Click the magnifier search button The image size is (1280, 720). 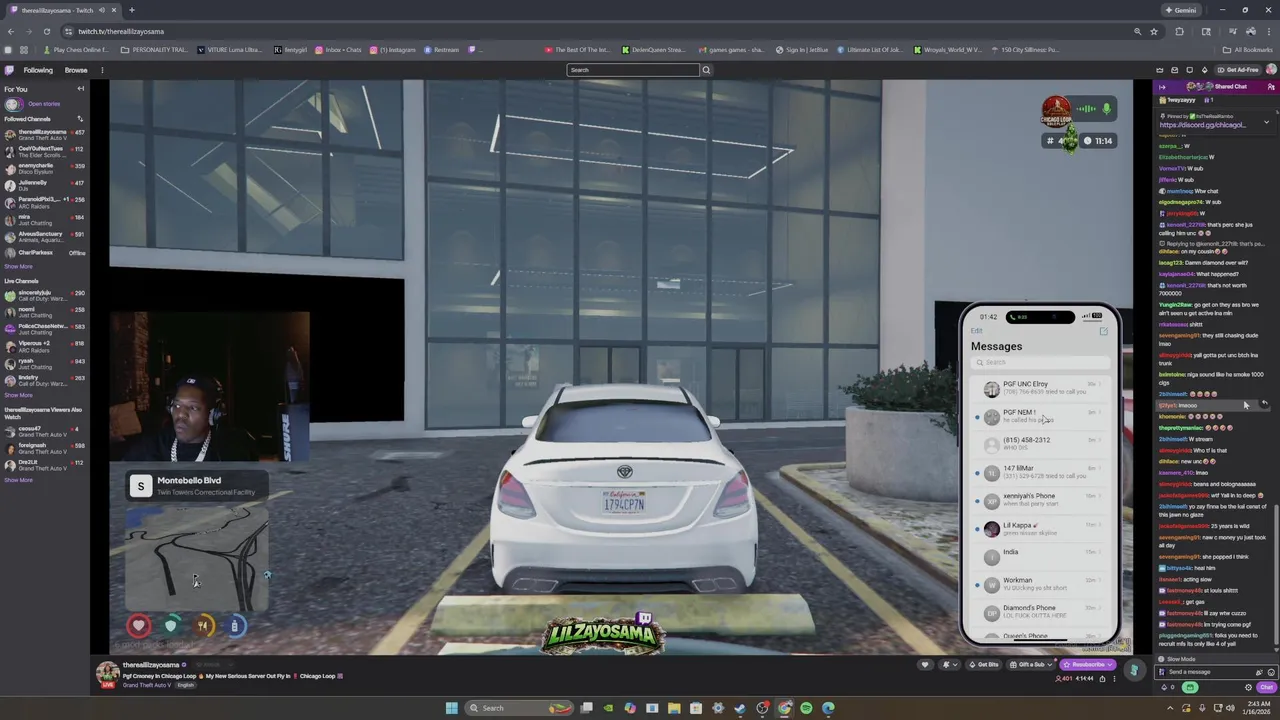click(706, 70)
